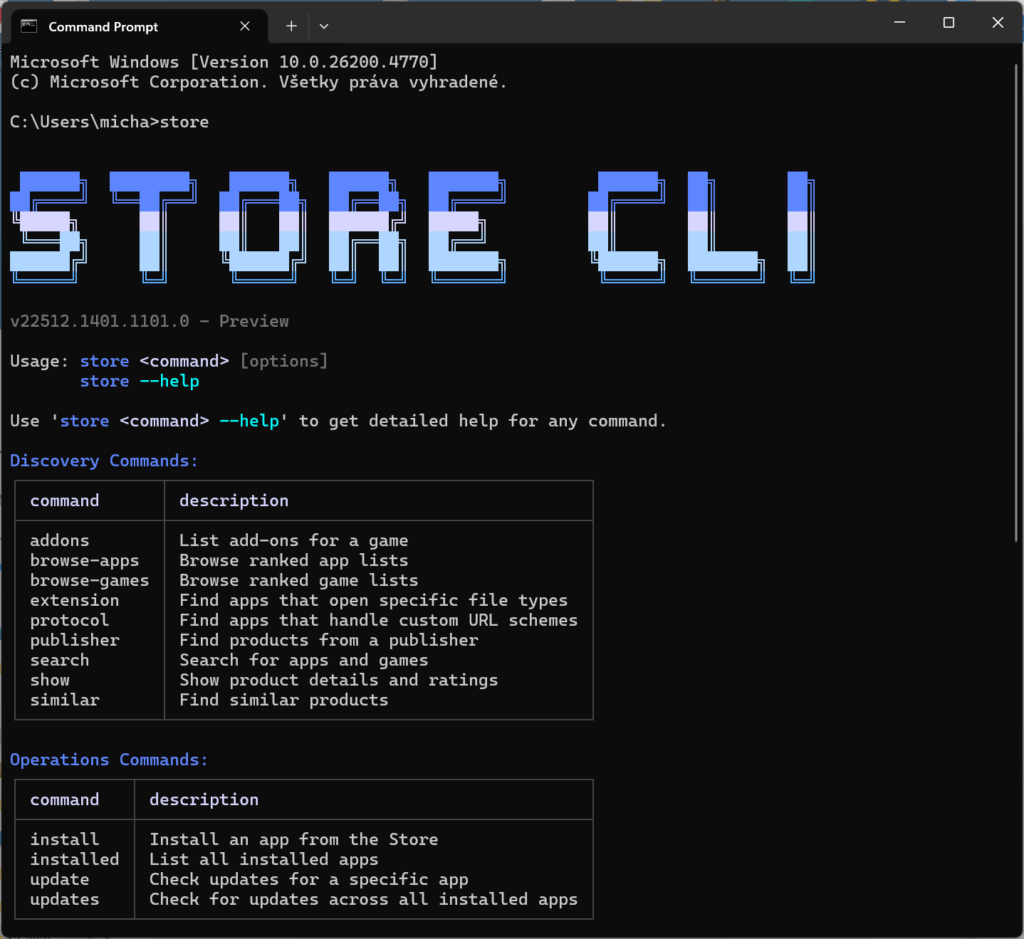Click the '--help' highlighted text in the Usage line
Image resolution: width=1024 pixels, height=939 pixels.
pyautogui.click(x=169, y=381)
